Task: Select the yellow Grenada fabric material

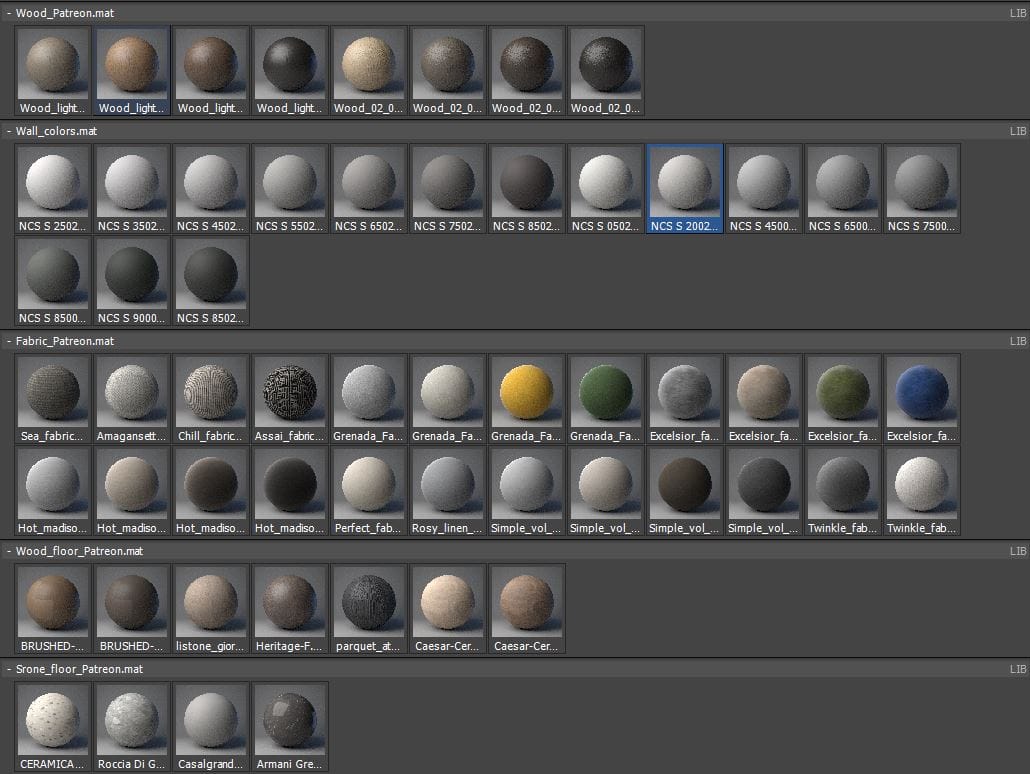Action: click(x=527, y=391)
